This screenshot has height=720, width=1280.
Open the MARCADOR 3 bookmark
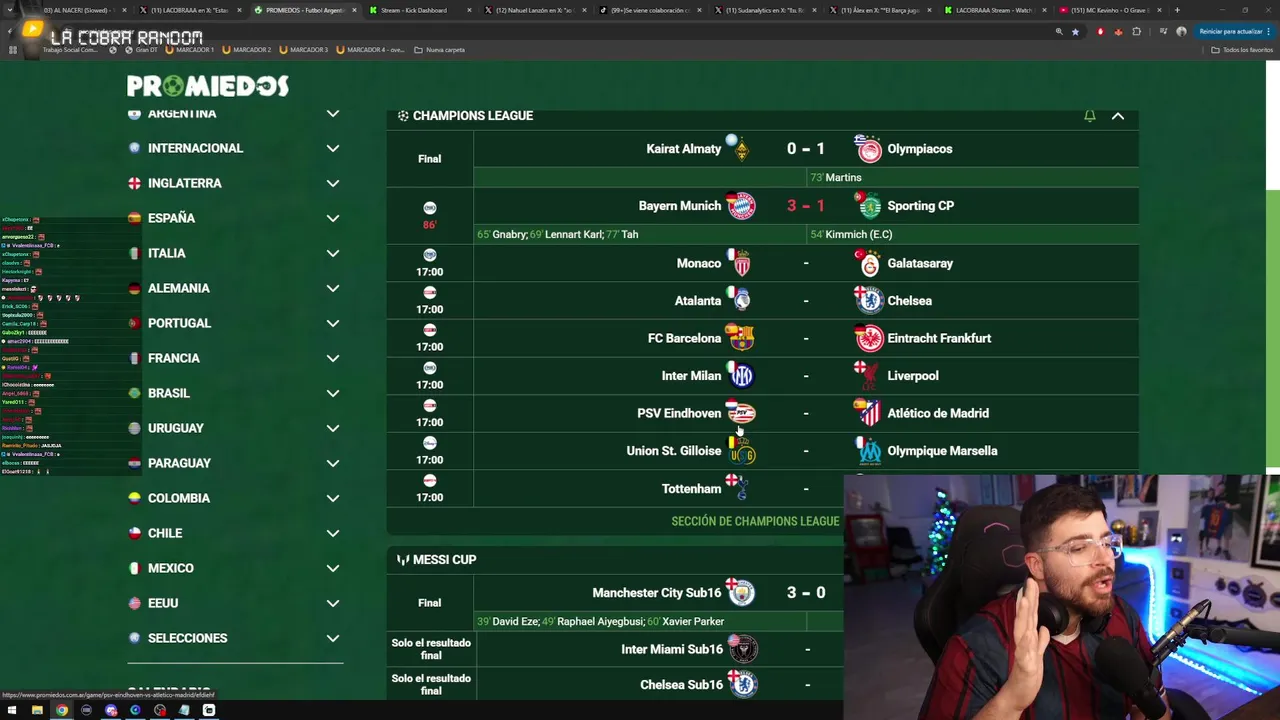[303, 50]
